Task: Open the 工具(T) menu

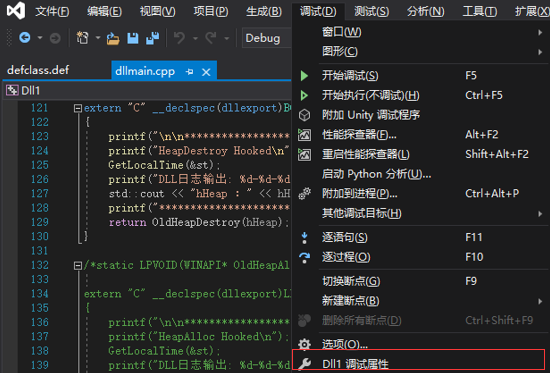Action: coord(479,11)
